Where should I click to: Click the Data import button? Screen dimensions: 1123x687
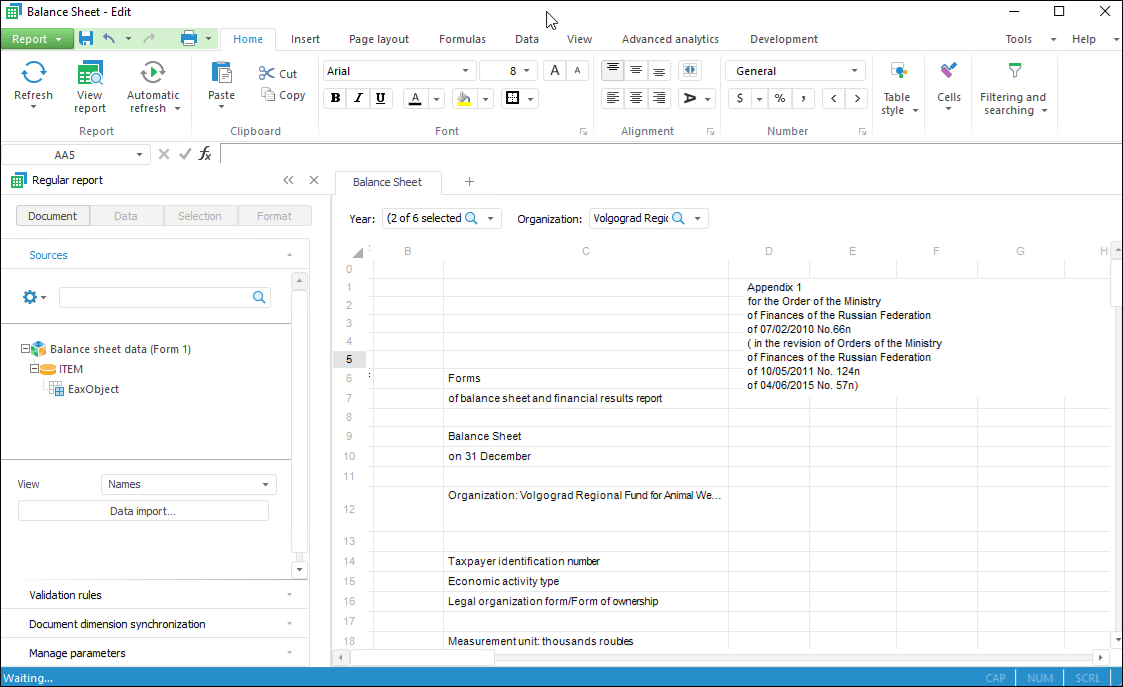pyautogui.click(x=143, y=511)
